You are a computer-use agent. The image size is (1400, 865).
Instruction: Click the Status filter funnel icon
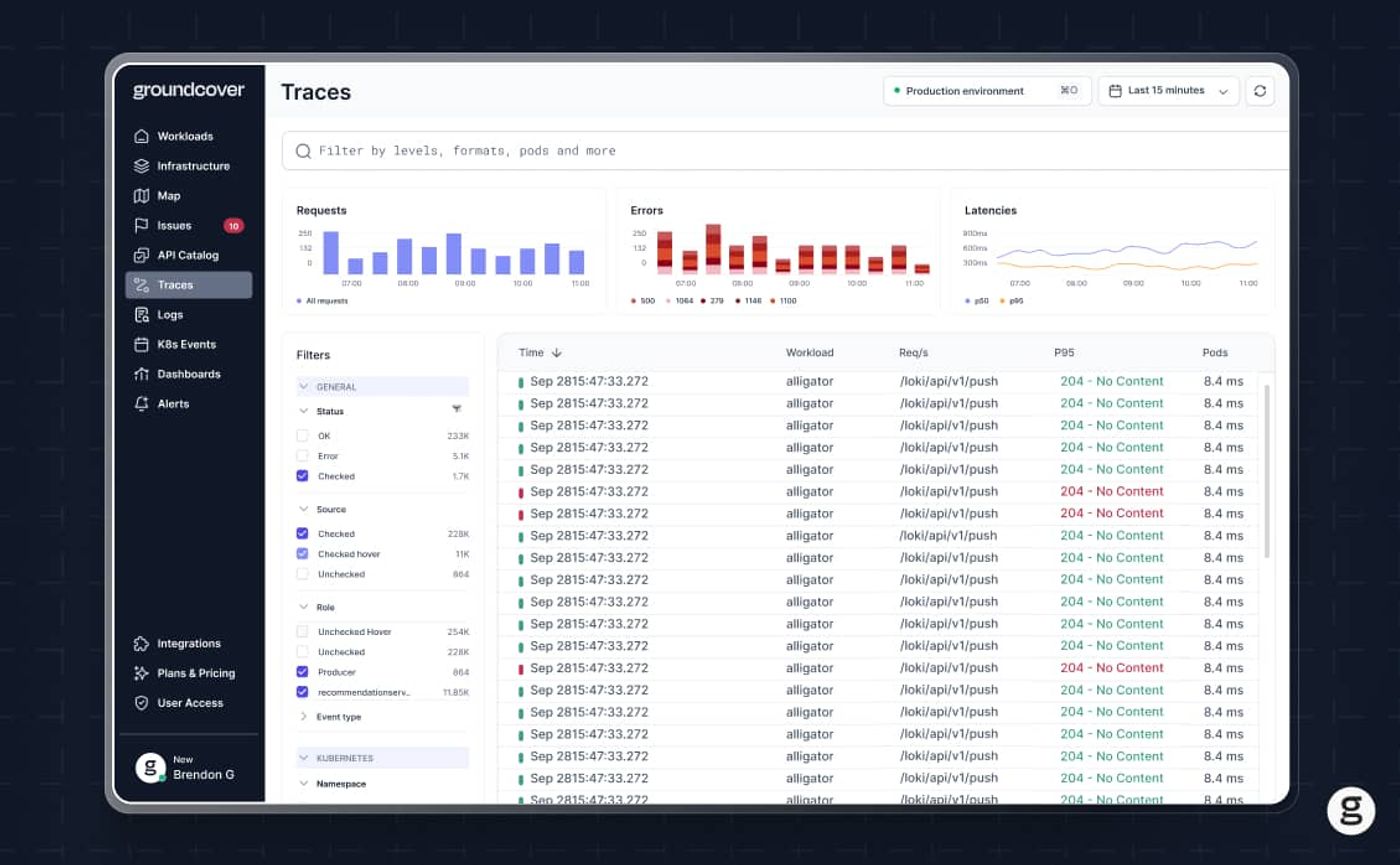457,409
